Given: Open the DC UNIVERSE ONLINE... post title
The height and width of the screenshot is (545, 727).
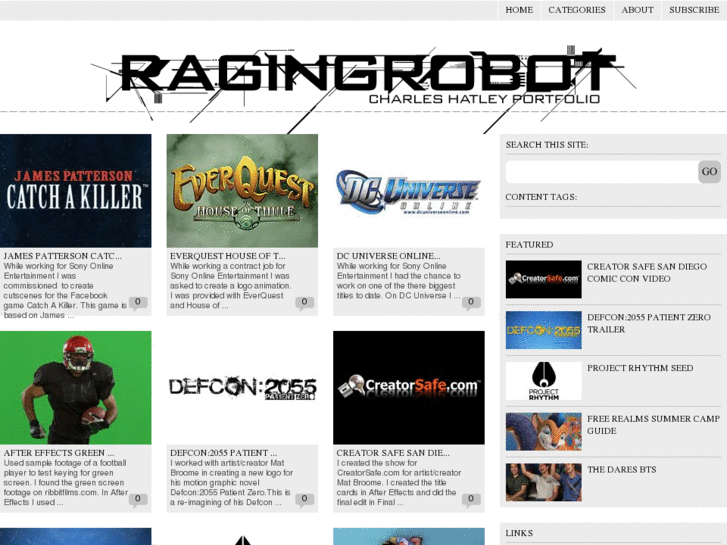Looking at the screenshot, I should point(389,256).
